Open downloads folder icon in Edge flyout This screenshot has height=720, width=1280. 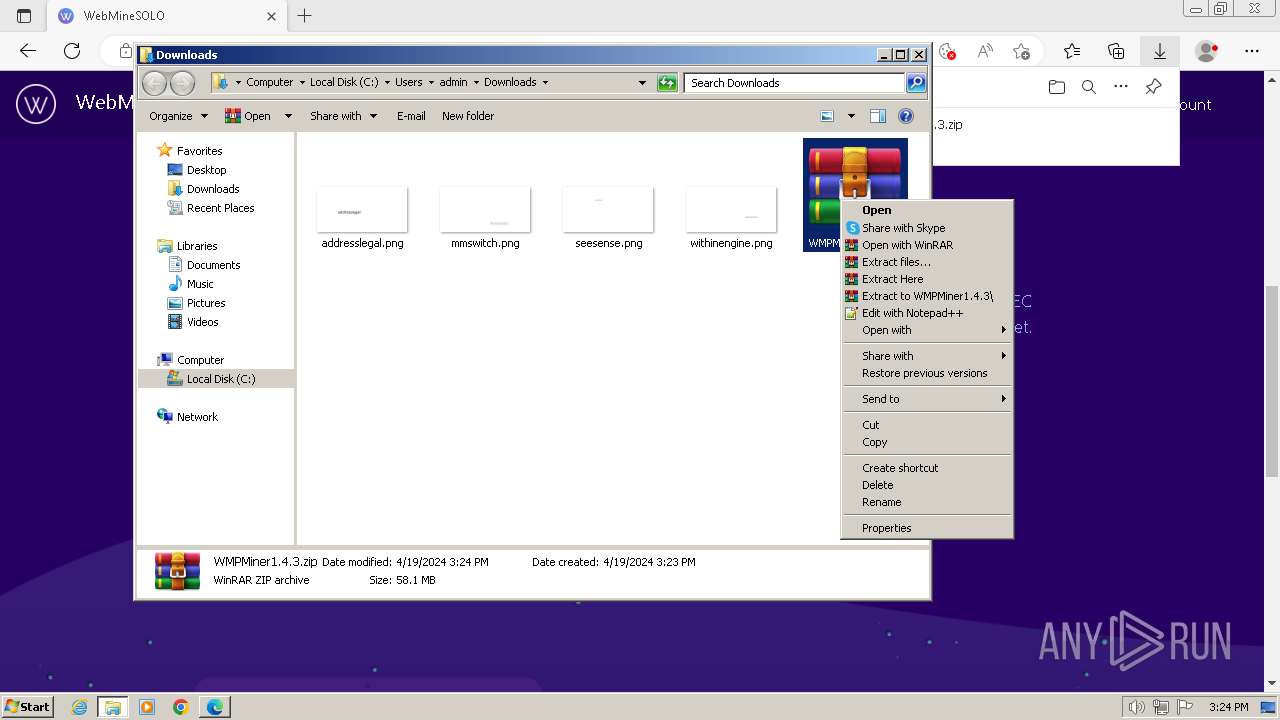click(x=1057, y=87)
